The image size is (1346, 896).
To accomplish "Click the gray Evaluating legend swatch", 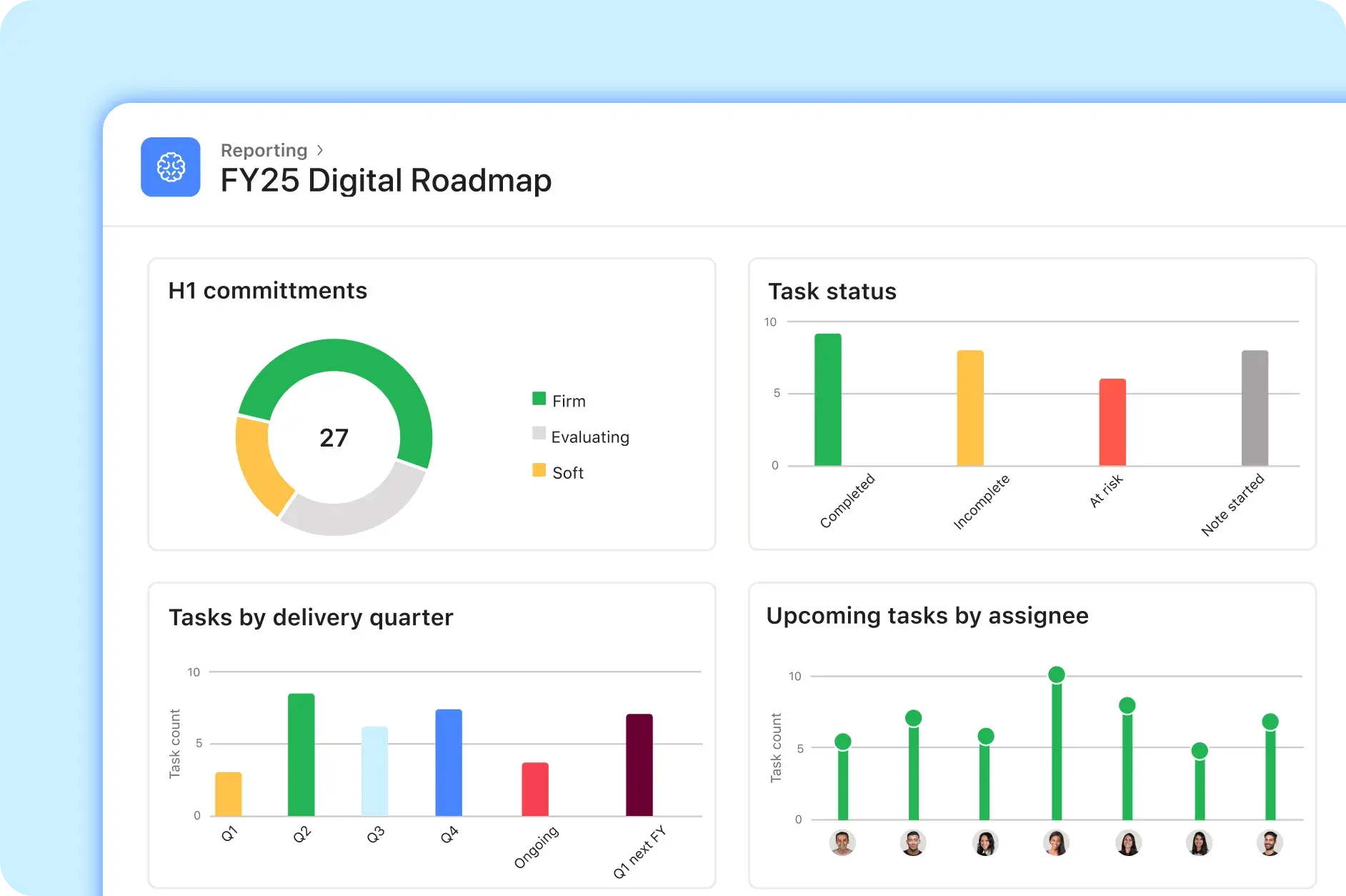I will 539,433.
